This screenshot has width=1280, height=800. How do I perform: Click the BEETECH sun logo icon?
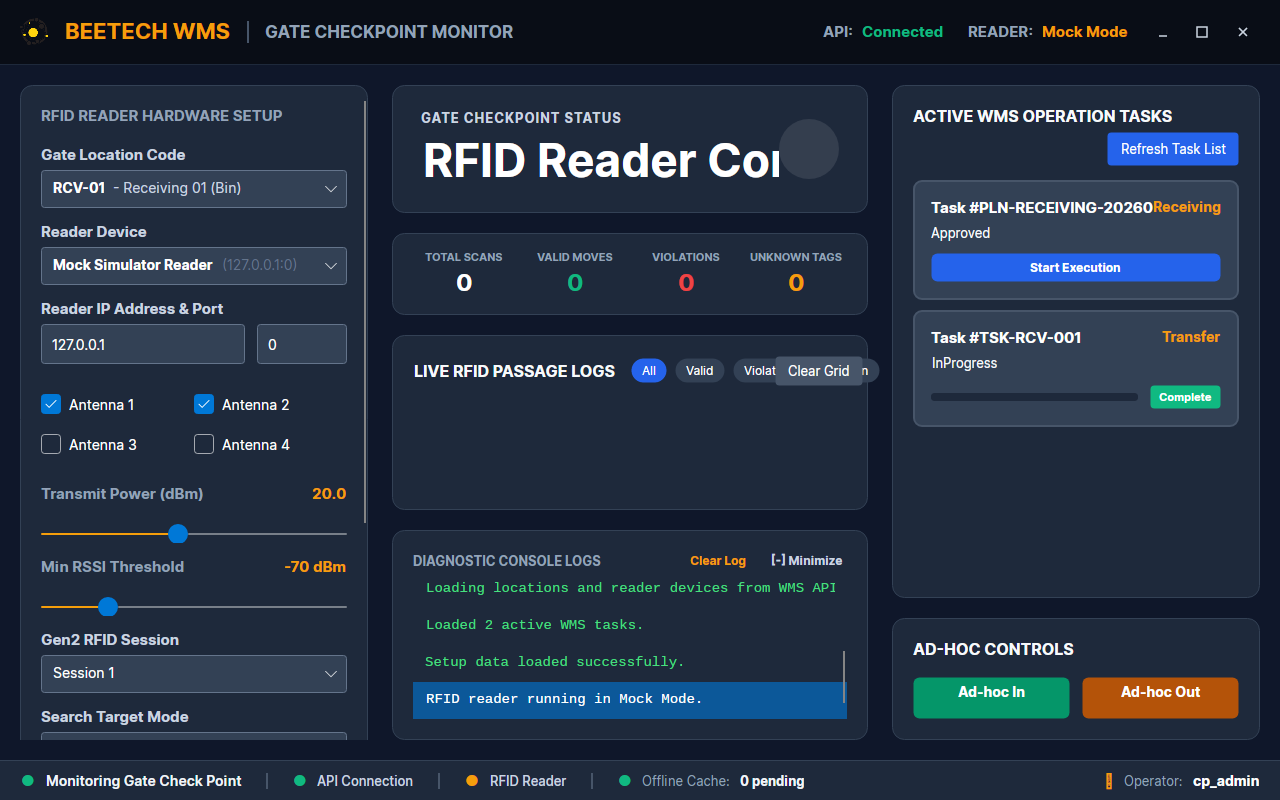pos(34,32)
